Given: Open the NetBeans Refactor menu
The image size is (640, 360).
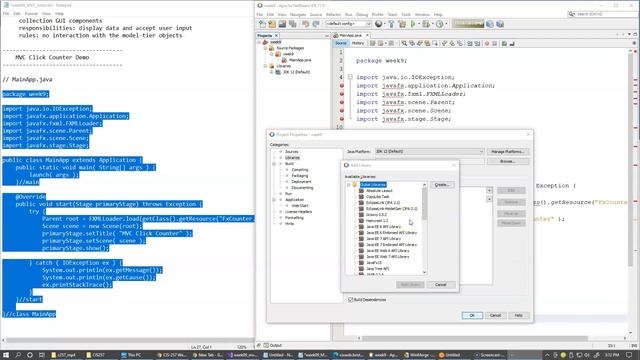Looking at the screenshot, I should point(333,14).
